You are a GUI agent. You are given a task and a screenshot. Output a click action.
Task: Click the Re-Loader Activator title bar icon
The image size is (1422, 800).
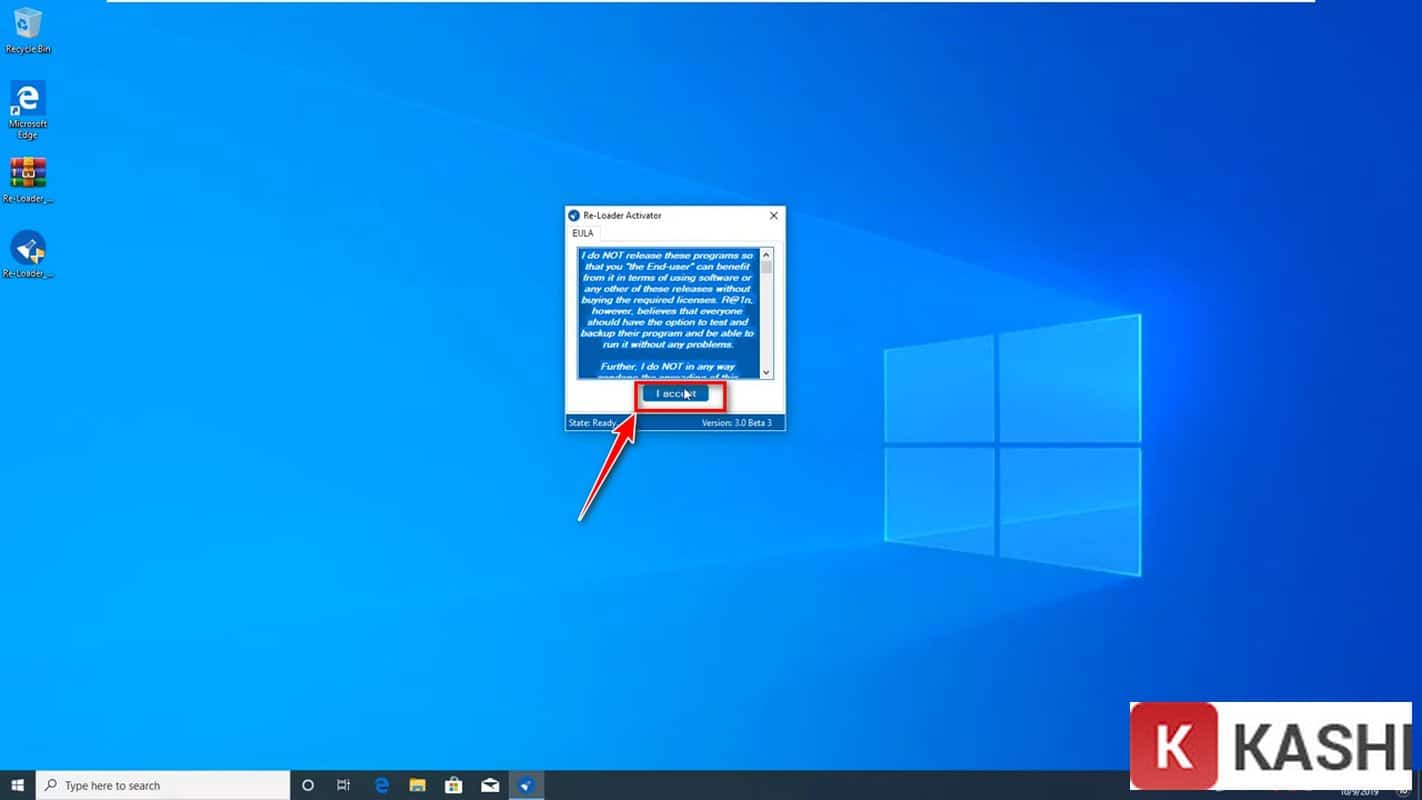[x=574, y=215]
